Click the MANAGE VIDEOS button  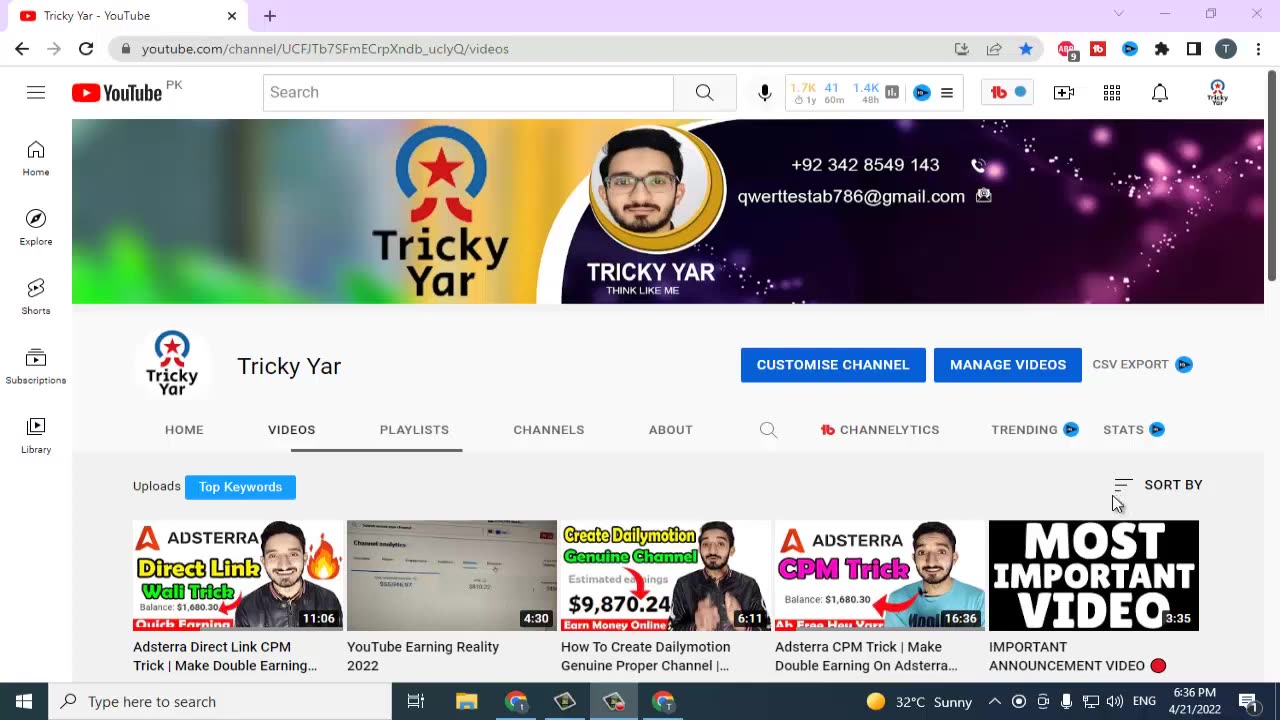1008,365
